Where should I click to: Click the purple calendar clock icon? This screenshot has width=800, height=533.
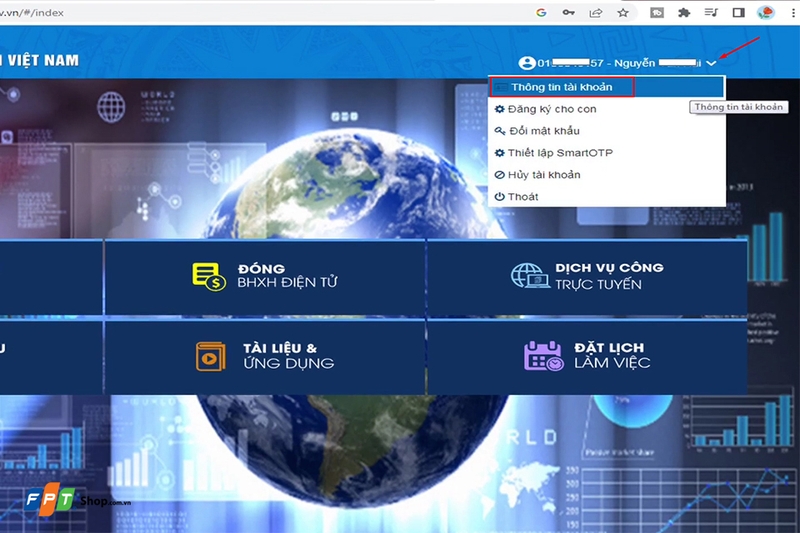544,356
